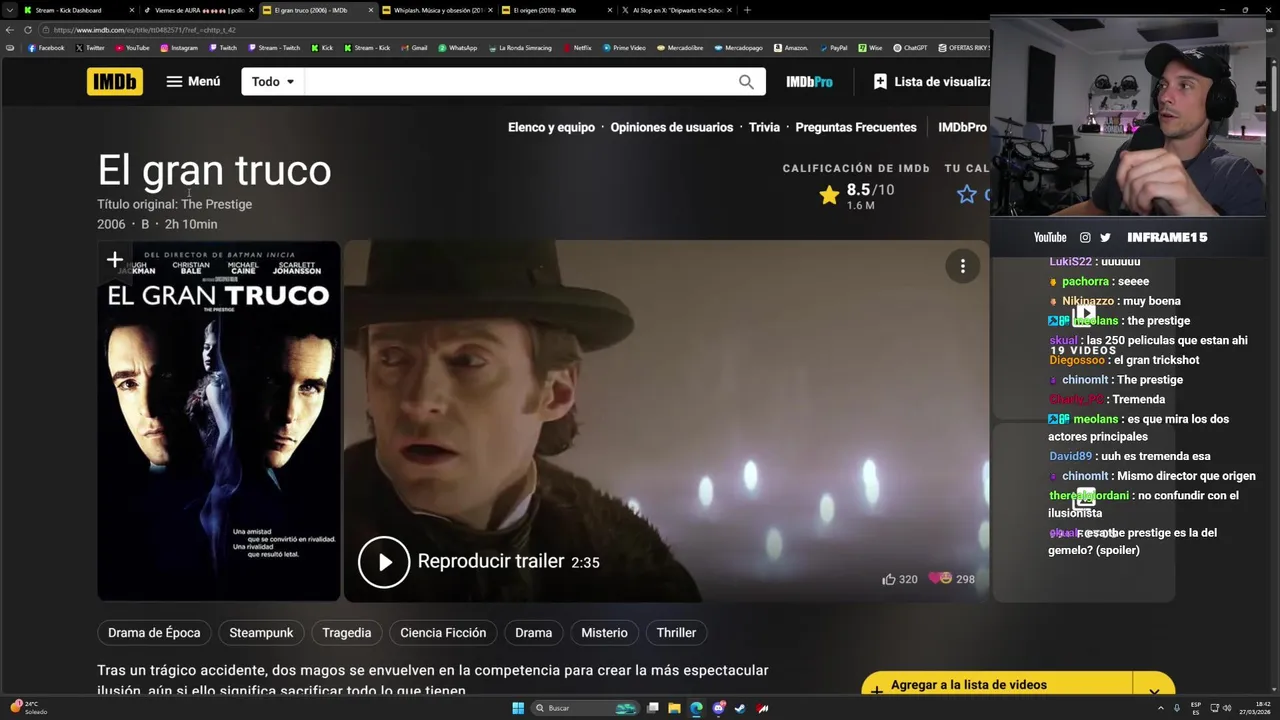Open Preguntas Frecuentes
1280x720 pixels.
(856, 127)
